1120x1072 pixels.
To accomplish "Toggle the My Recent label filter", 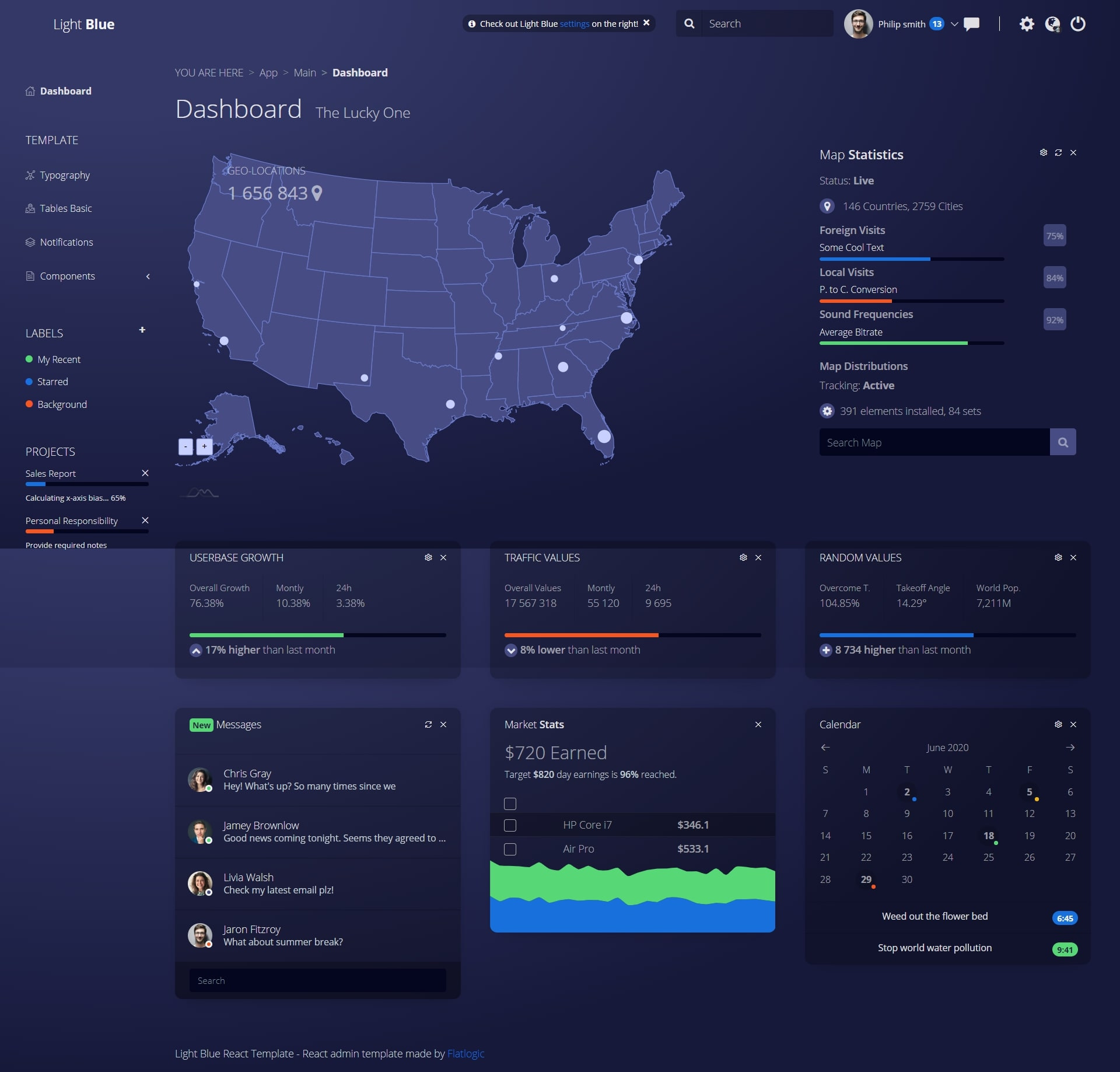I will (59, 359).
